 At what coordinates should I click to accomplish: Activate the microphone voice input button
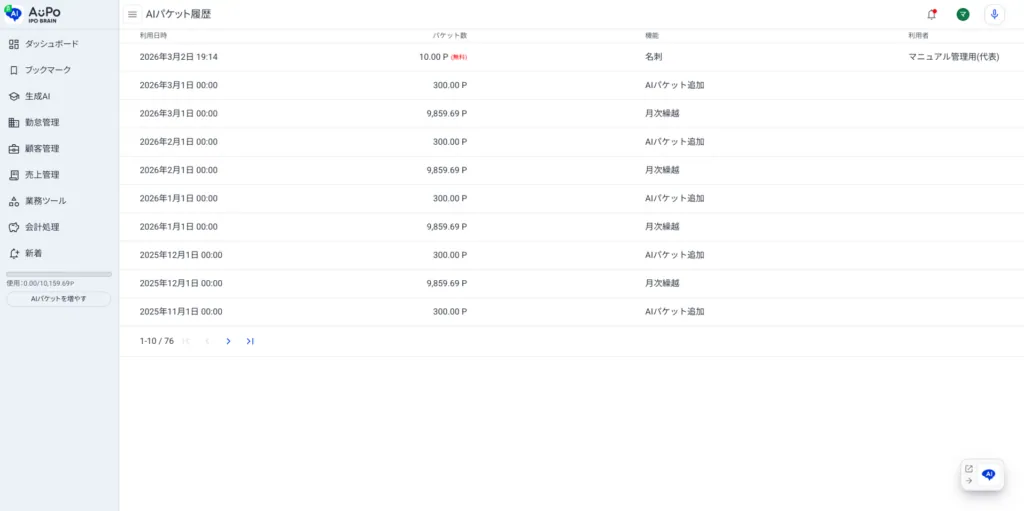[x=994, y=14]
